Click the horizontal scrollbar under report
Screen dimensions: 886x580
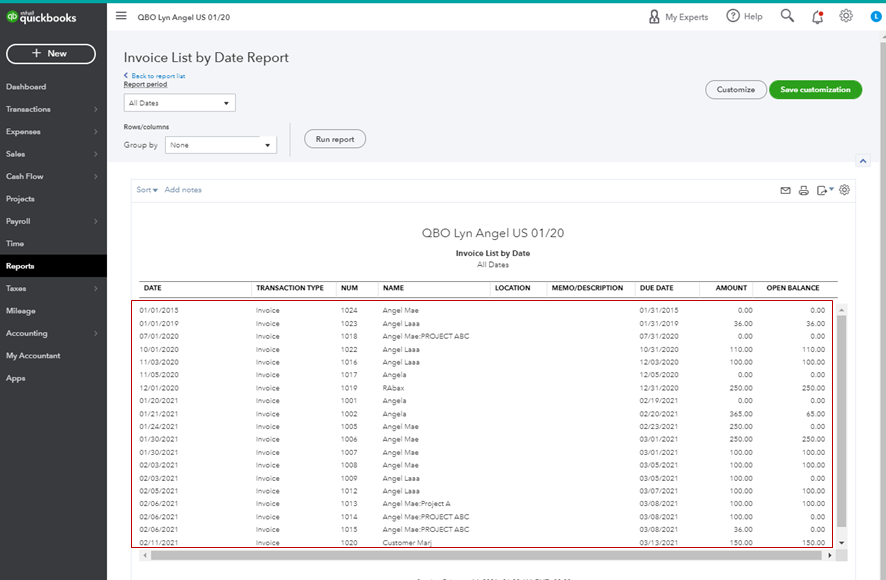click(486, 555)
